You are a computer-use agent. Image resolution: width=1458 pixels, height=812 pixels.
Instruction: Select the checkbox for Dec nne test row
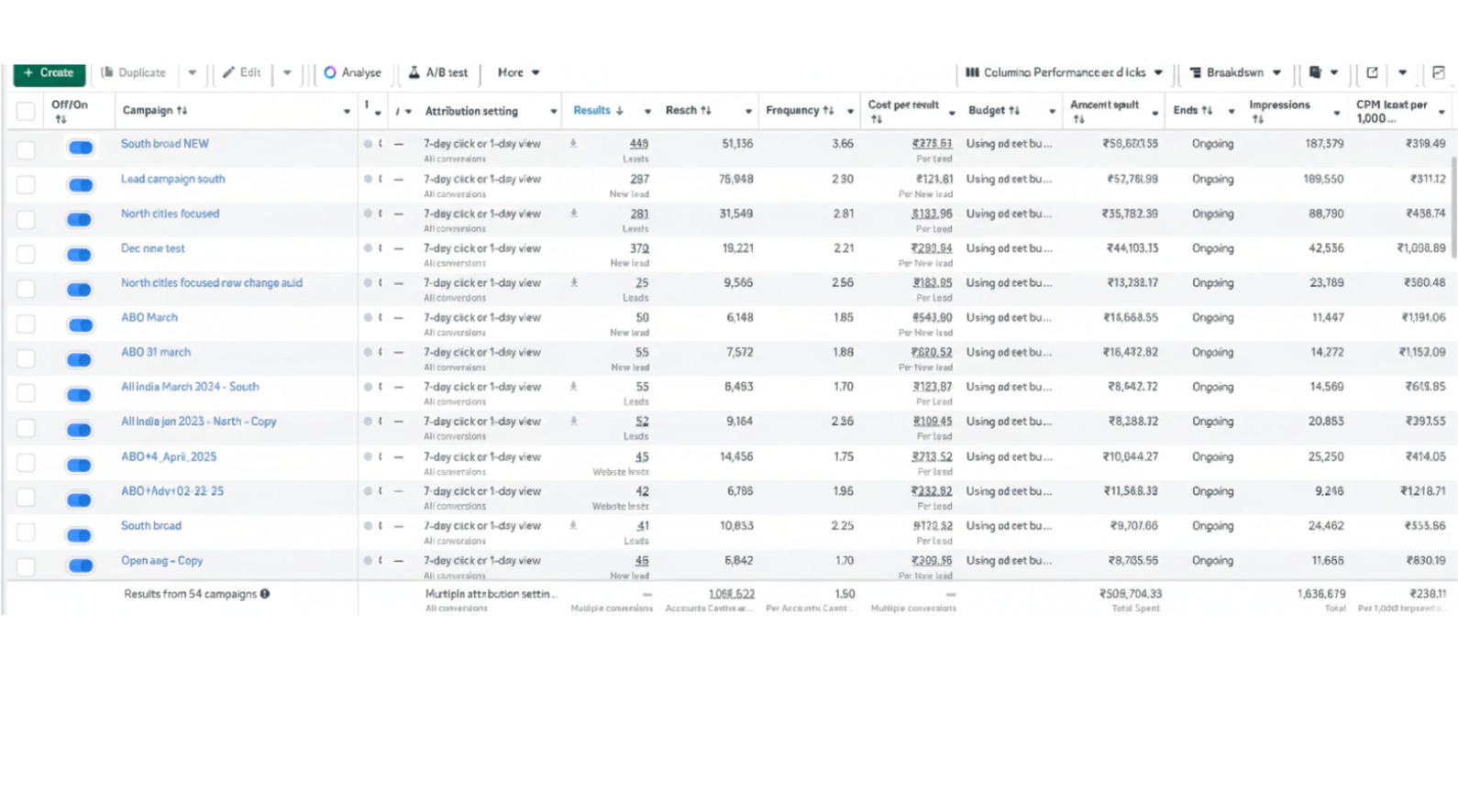point(26,254)
